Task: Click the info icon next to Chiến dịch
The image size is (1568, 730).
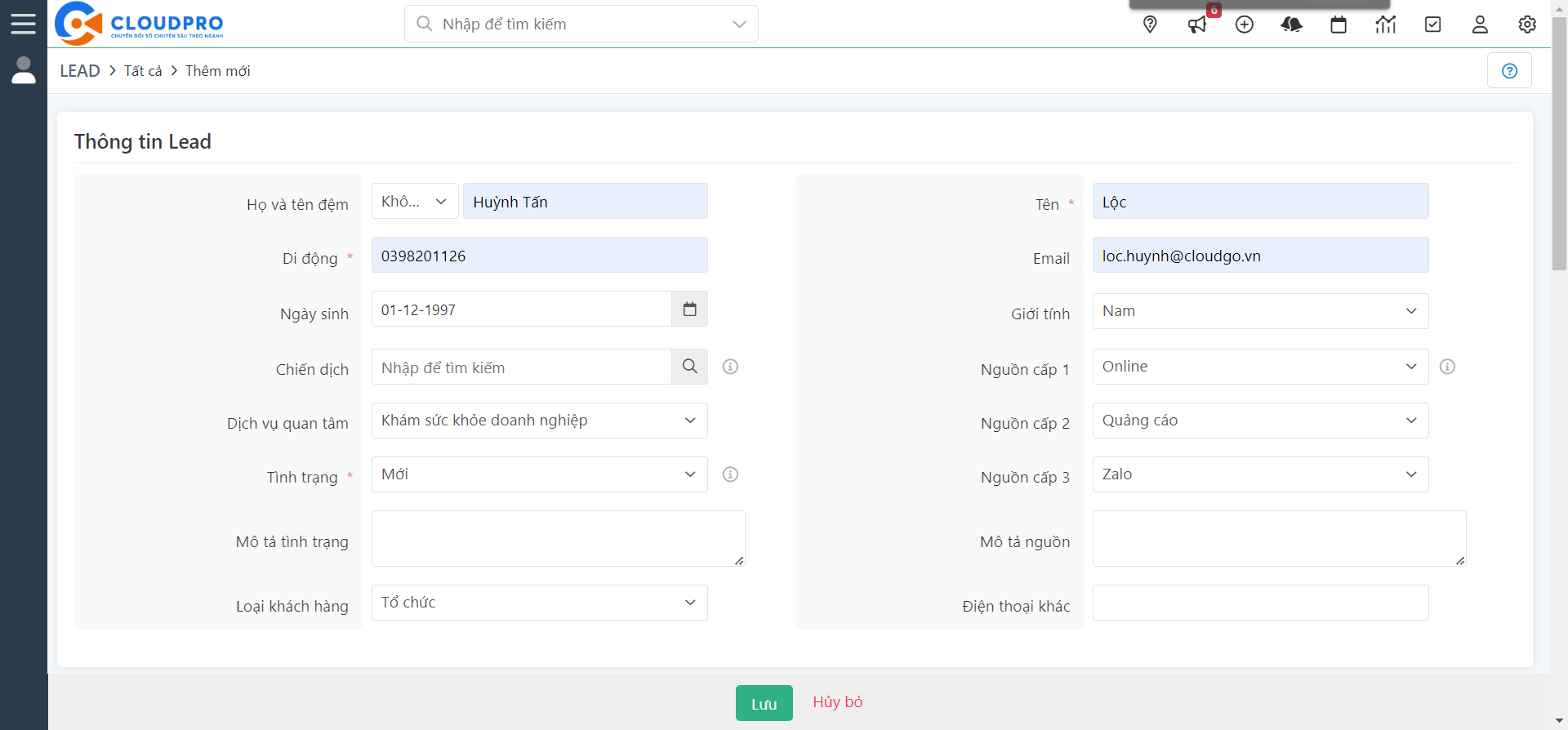Action: (731, 367)
